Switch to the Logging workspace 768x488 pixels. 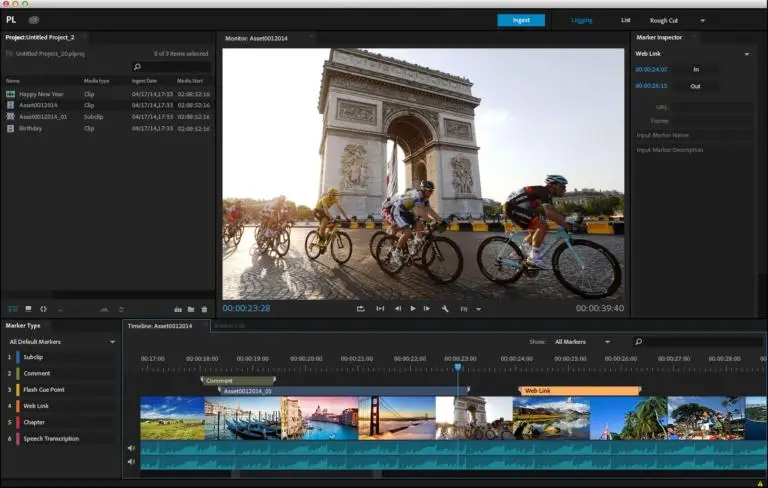[581, 20]
